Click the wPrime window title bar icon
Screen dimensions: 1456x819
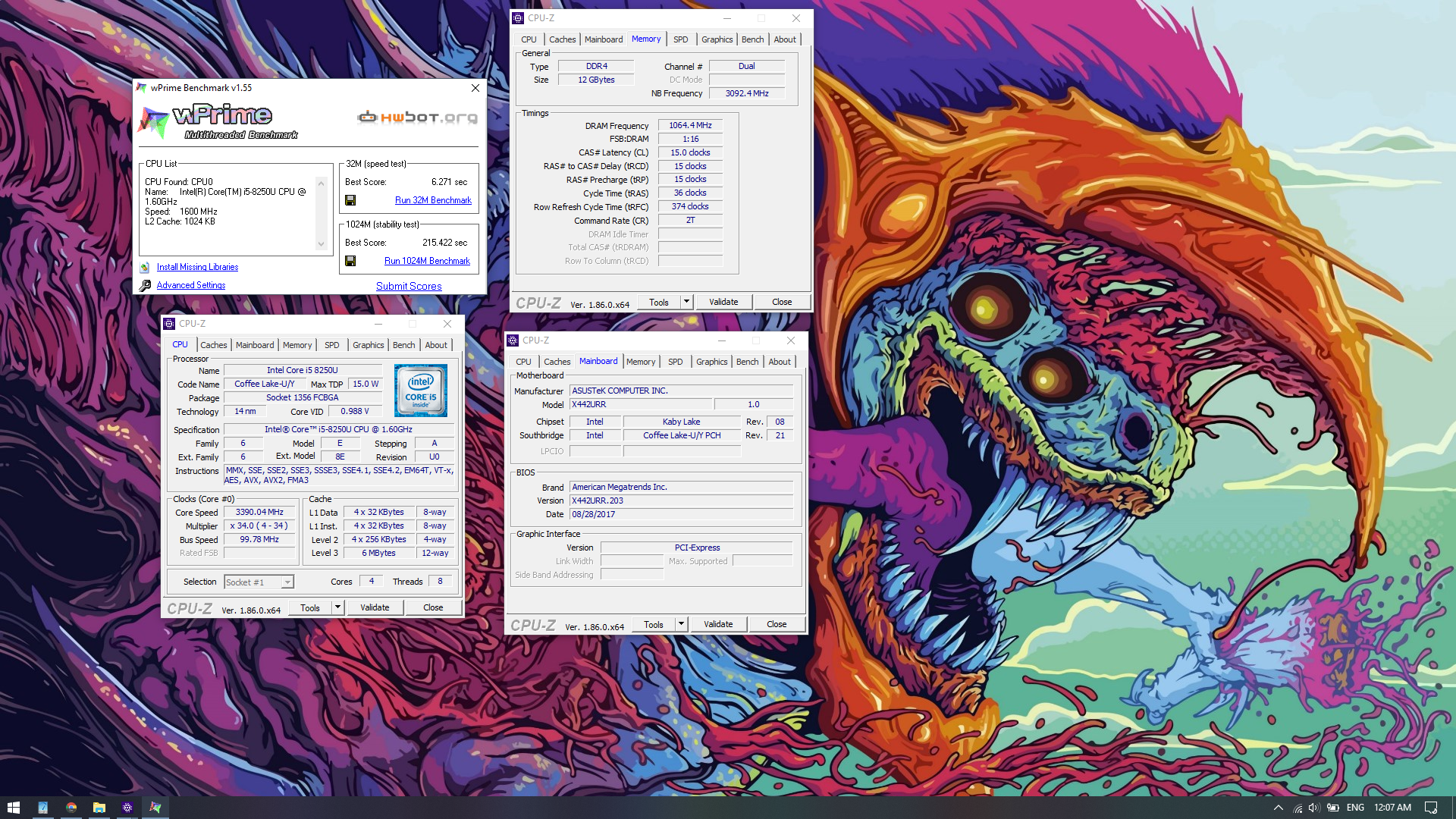pos(141,88)
